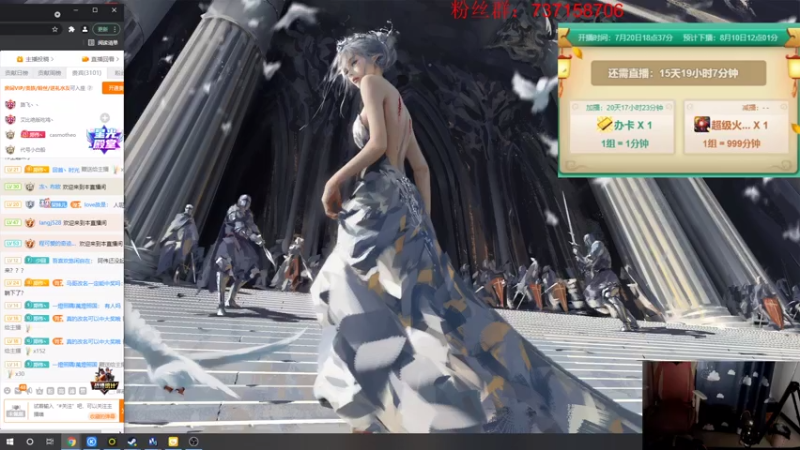Click the shopping basket icon in chat toolbar
This screenshot has height=450, width=800.
click(39, 391)
